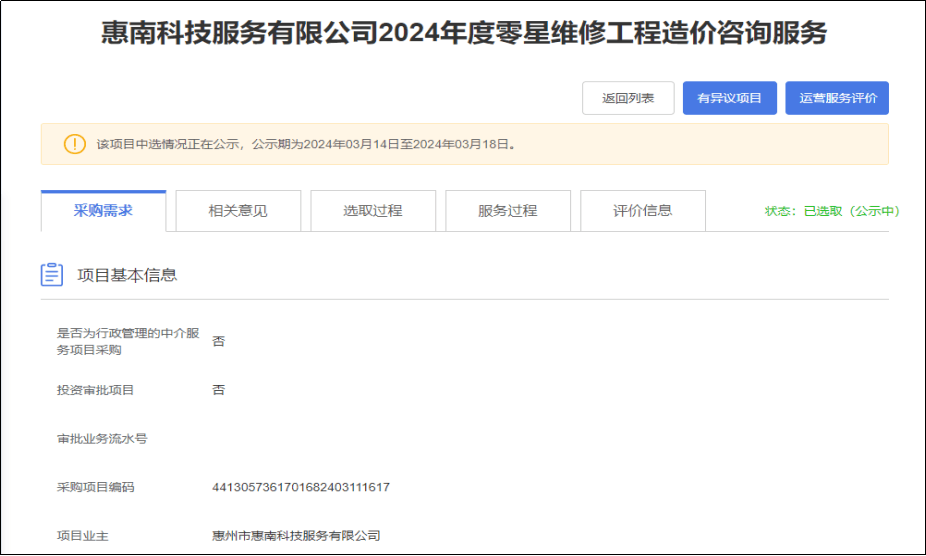
Task: Click the orange warning icon in the notice
Action: click(75, 144)
